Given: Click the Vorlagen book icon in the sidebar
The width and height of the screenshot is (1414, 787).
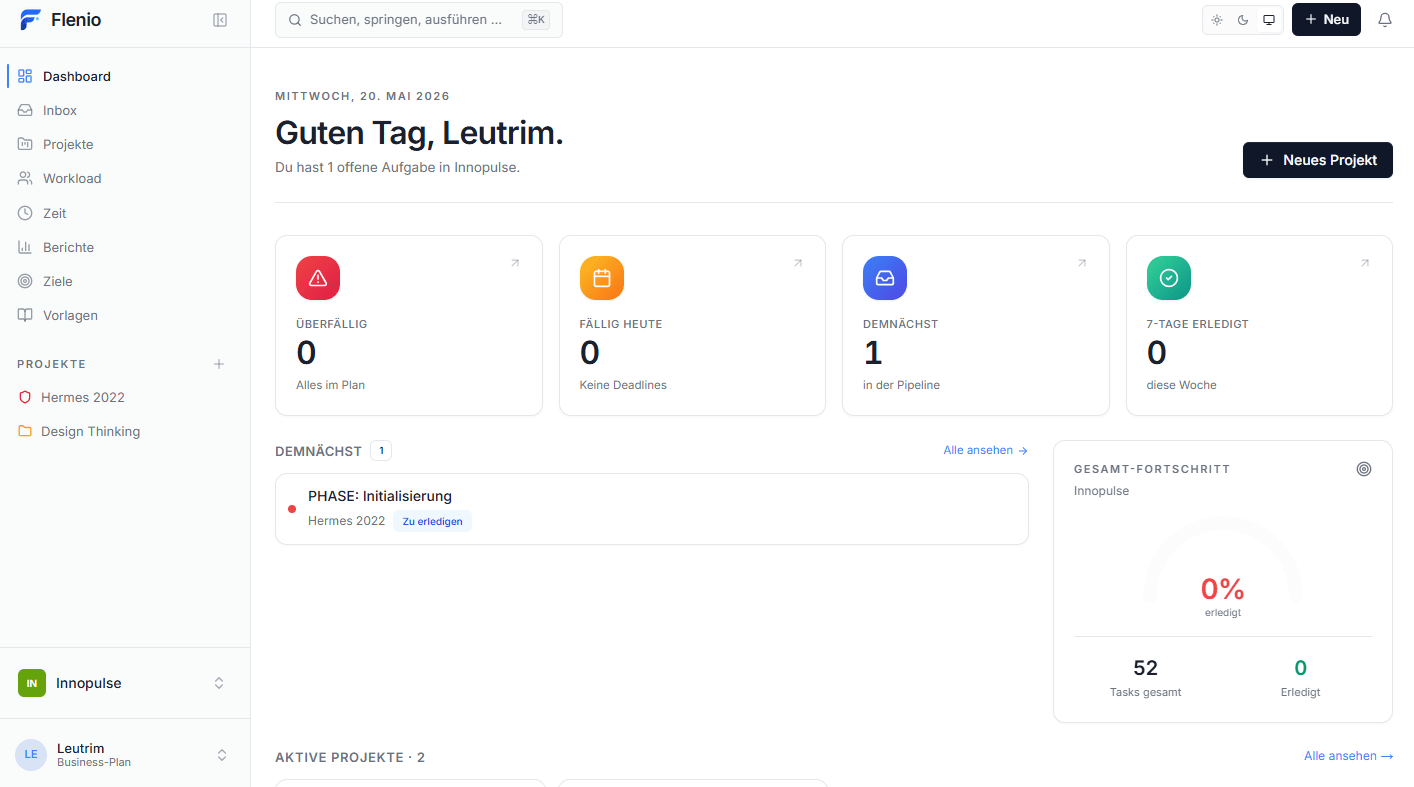Looking at the screenshot, I should (x=25, y=315).
